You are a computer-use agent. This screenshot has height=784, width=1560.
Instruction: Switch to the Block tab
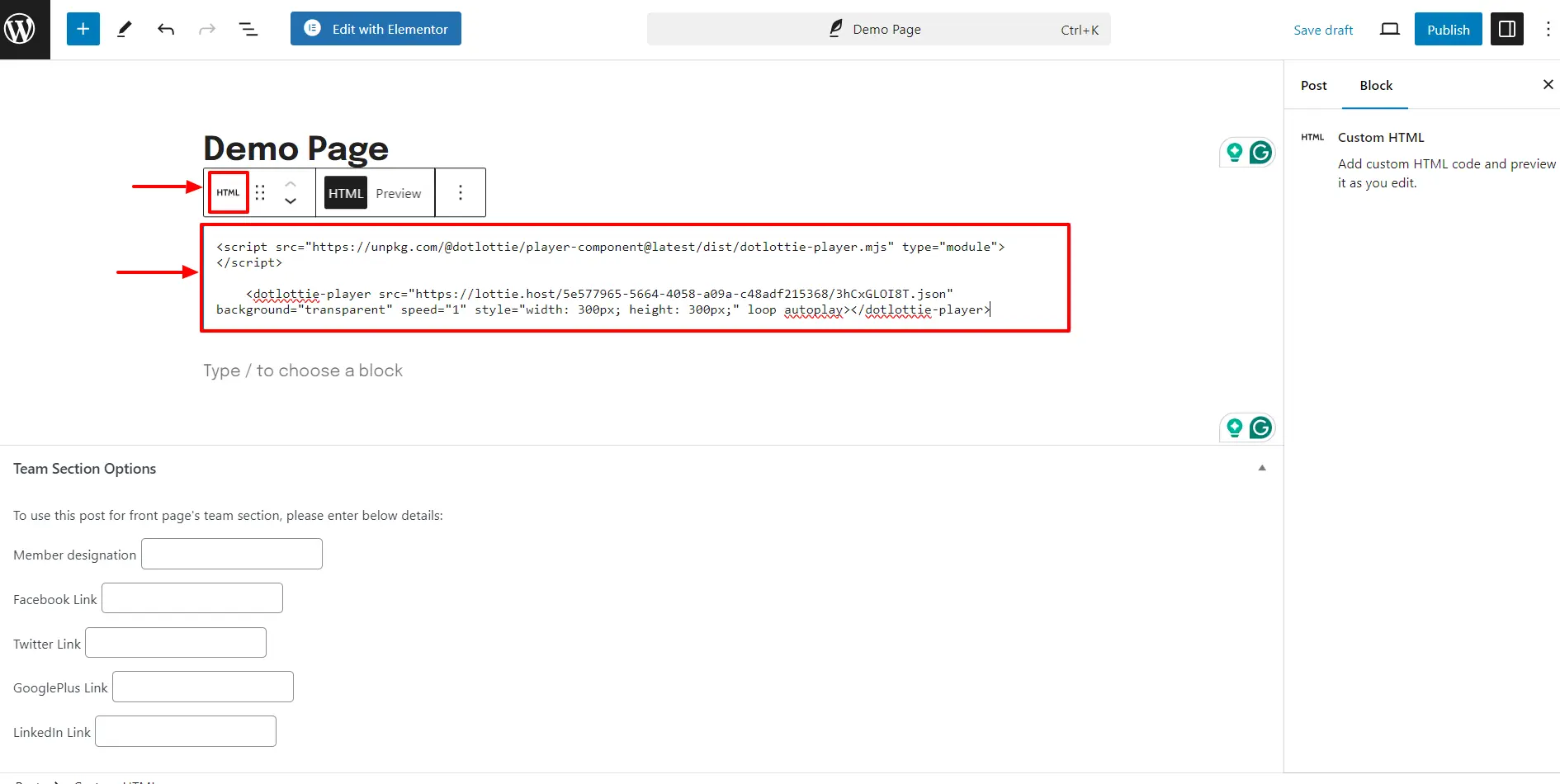click(x=1376, y=85)
